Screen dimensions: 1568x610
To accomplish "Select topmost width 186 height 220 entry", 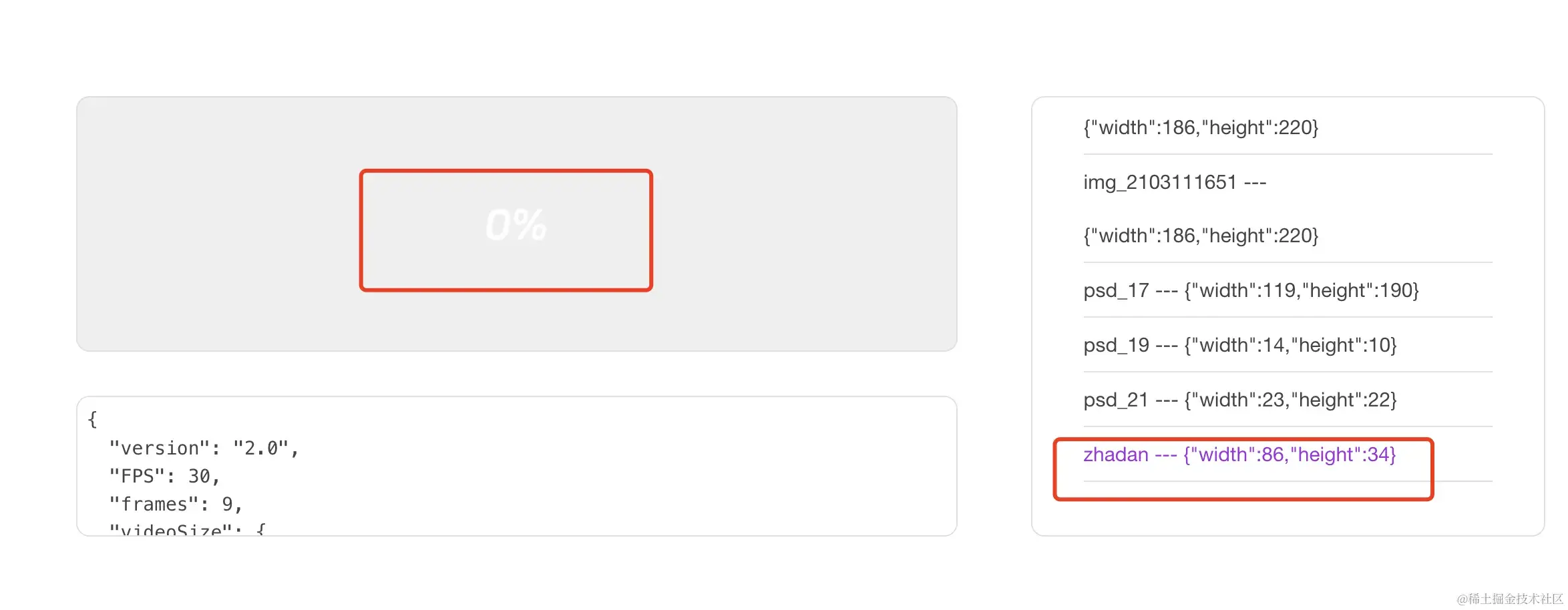I will (1201, 127).
